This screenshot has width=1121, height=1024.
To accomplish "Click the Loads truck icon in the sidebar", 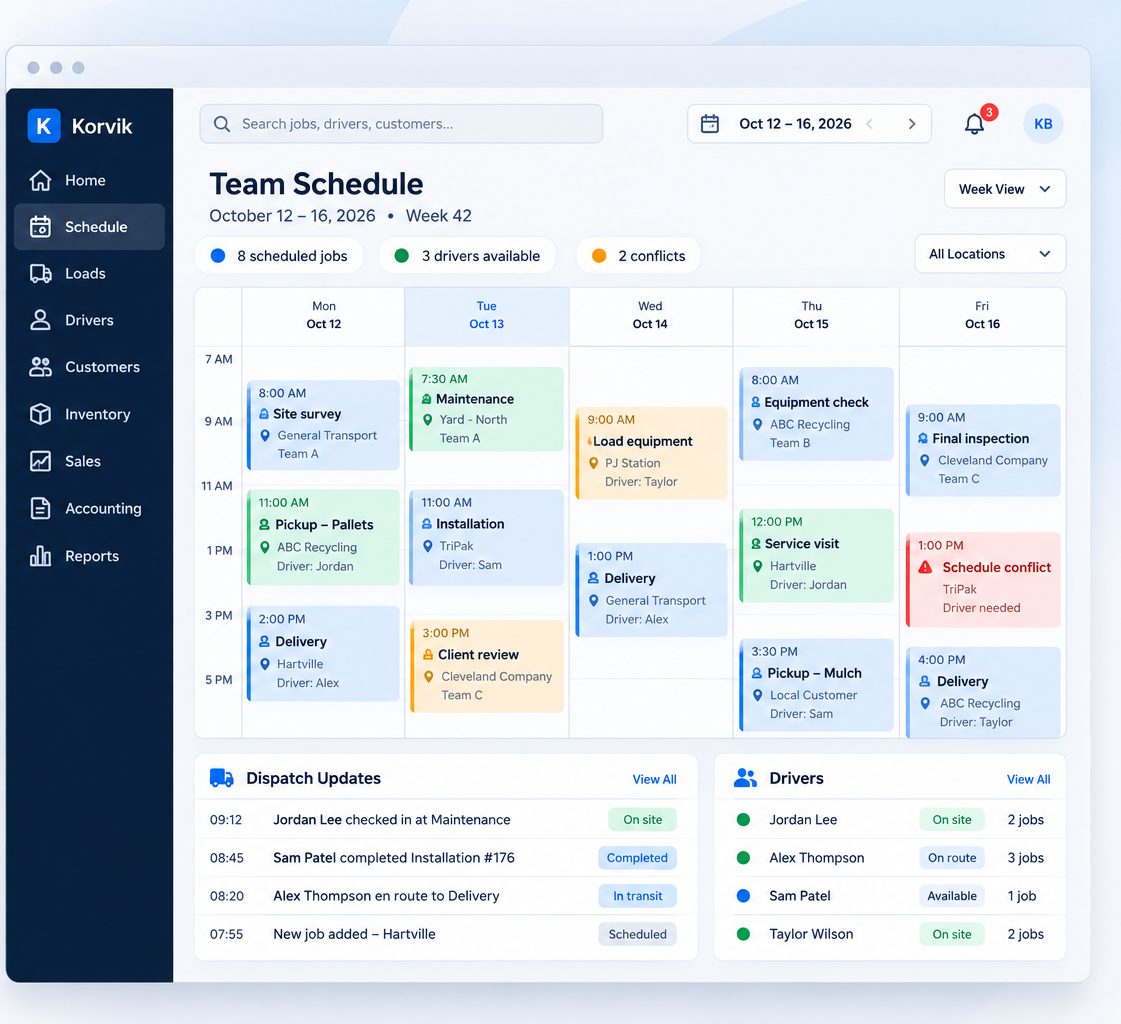I will pos(41,273).
